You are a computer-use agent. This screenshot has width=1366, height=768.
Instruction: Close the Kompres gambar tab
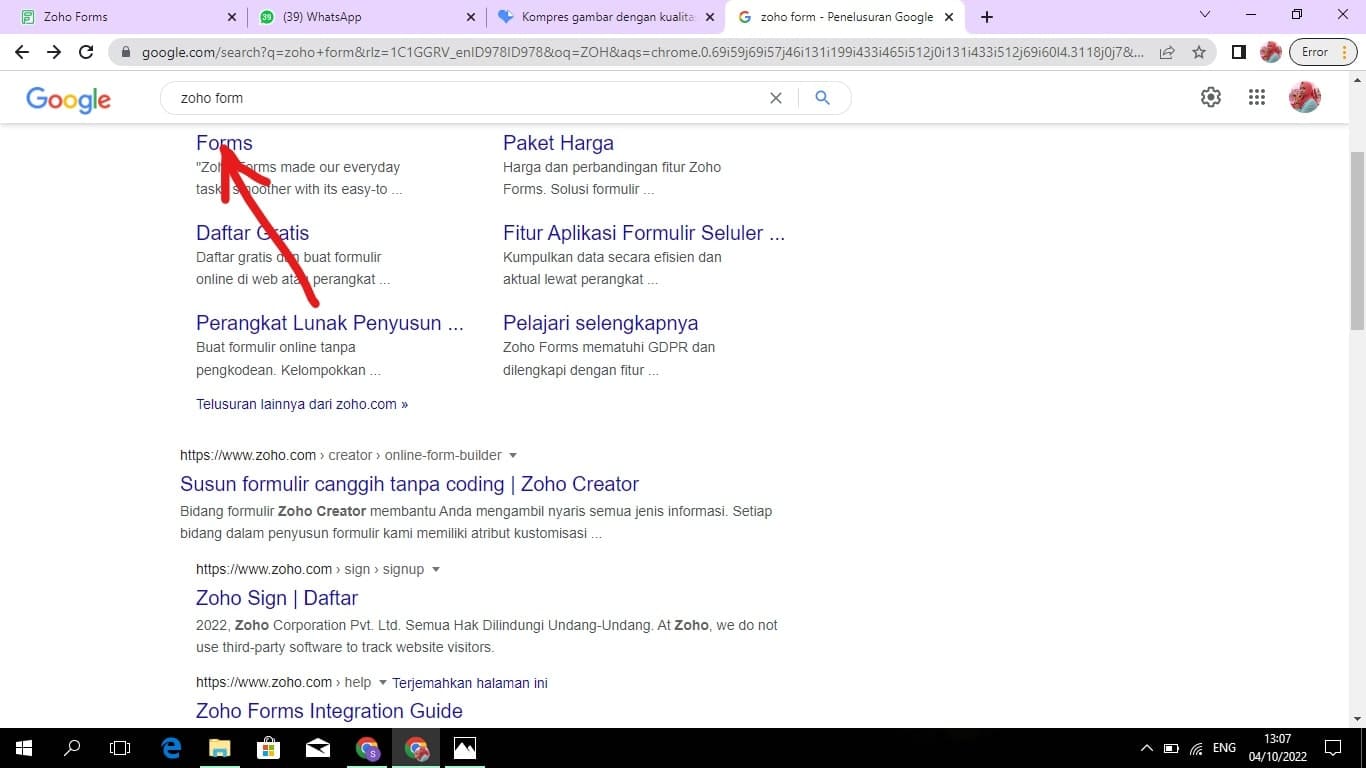click(x=710, y=17)
